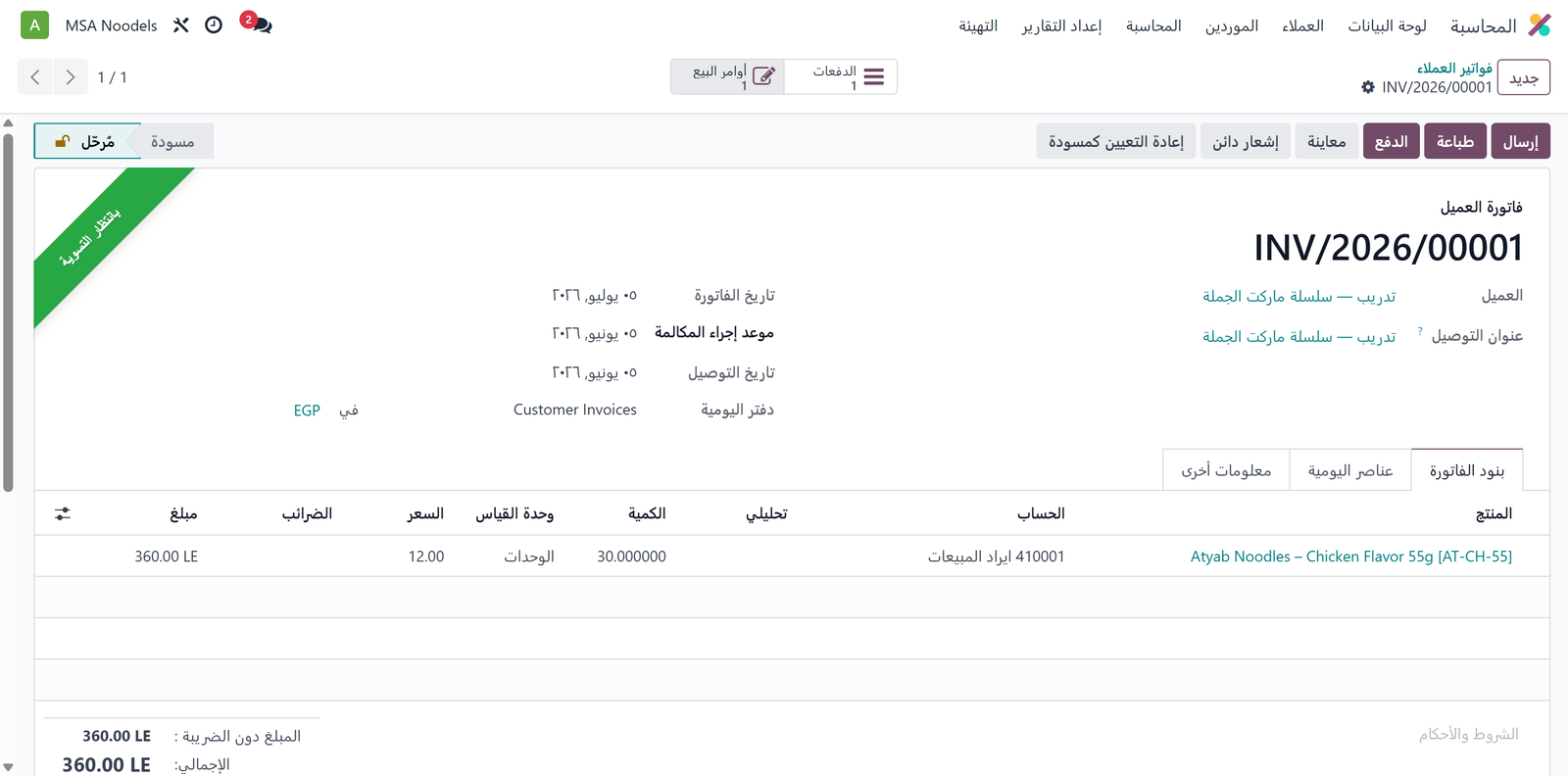
Task: Open the العملاء menu
Action: coord(1302,25)
